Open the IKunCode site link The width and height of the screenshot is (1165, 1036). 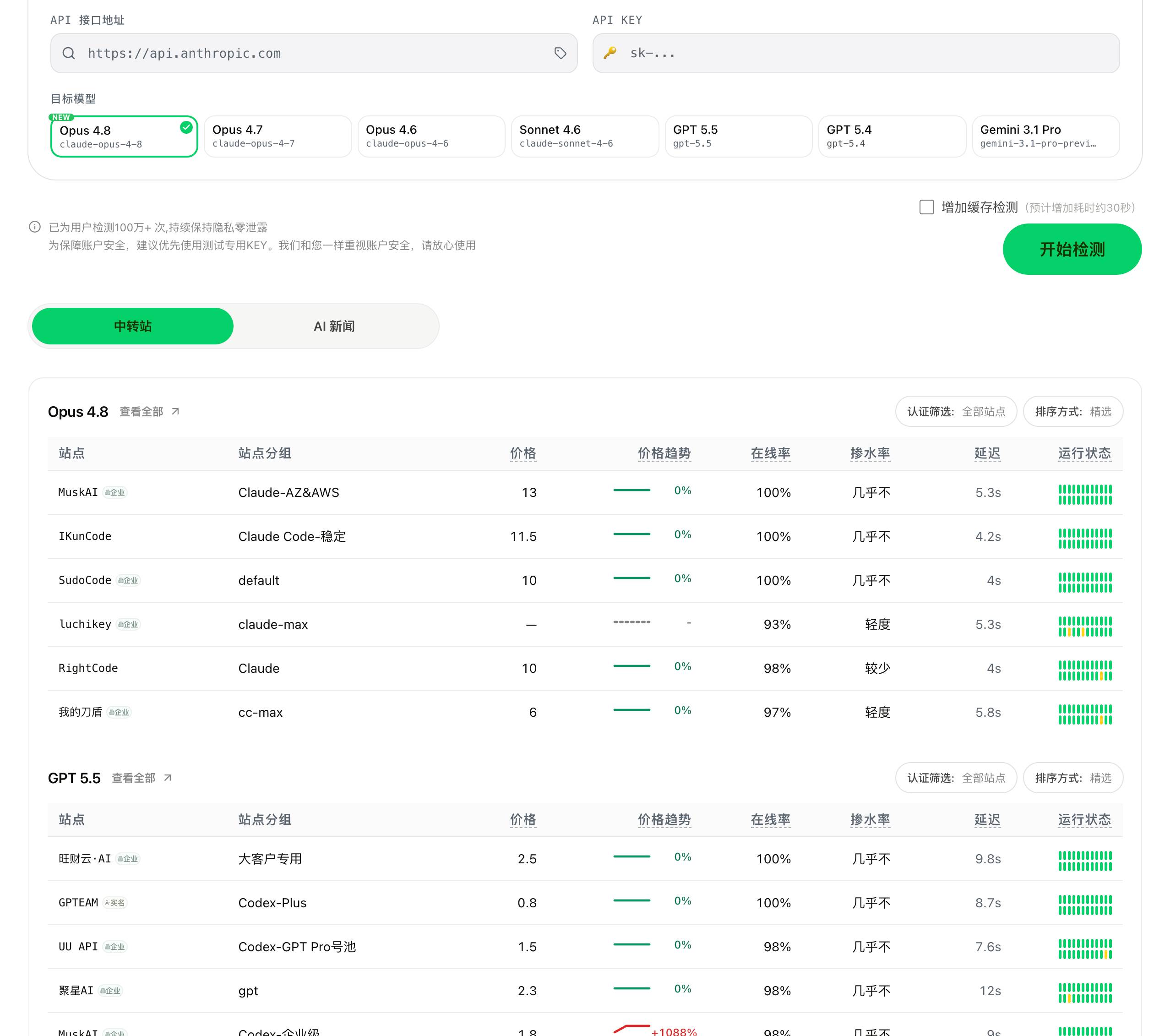[85, 536]
